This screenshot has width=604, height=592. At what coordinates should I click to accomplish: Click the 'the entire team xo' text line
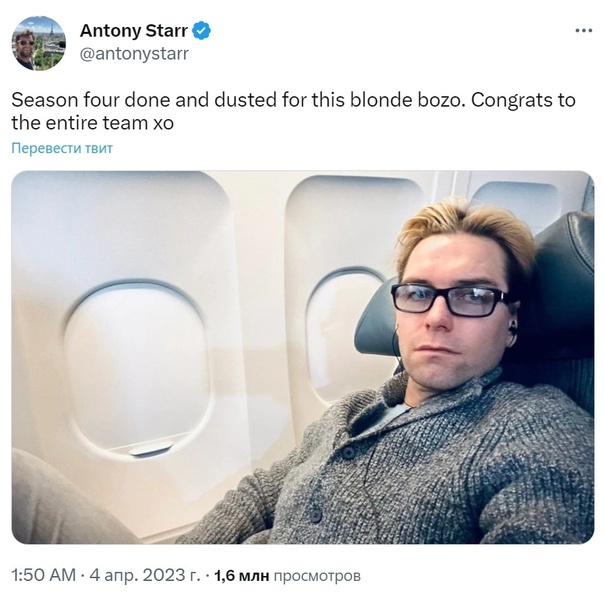tap(92, 123)
